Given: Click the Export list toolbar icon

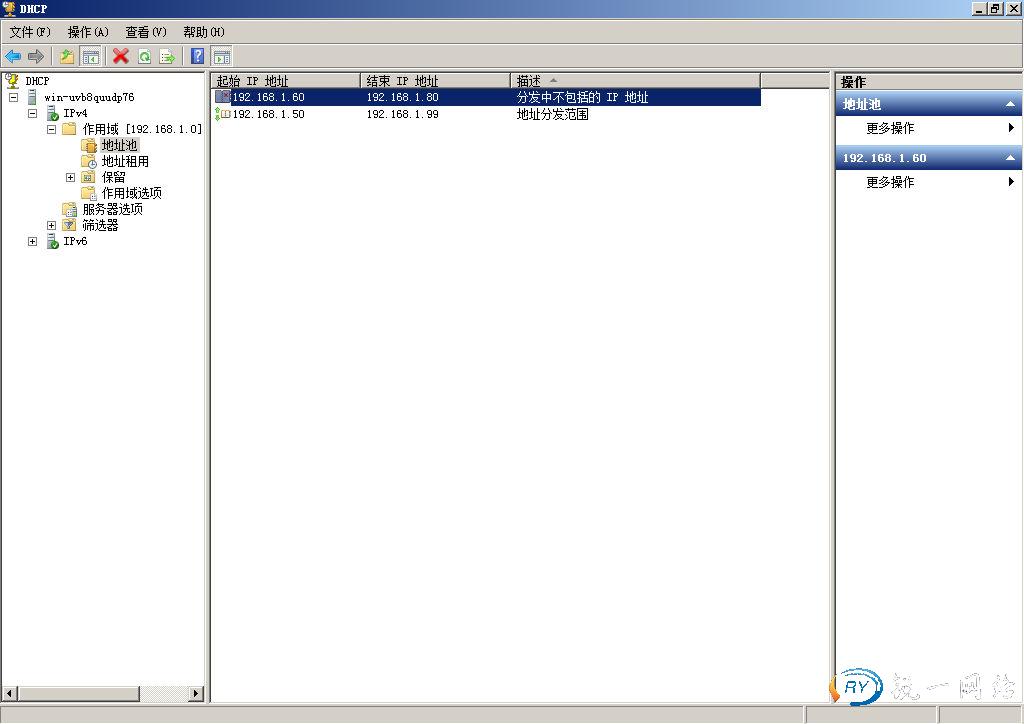Looking at the screenshot, I should pos(167,56).
